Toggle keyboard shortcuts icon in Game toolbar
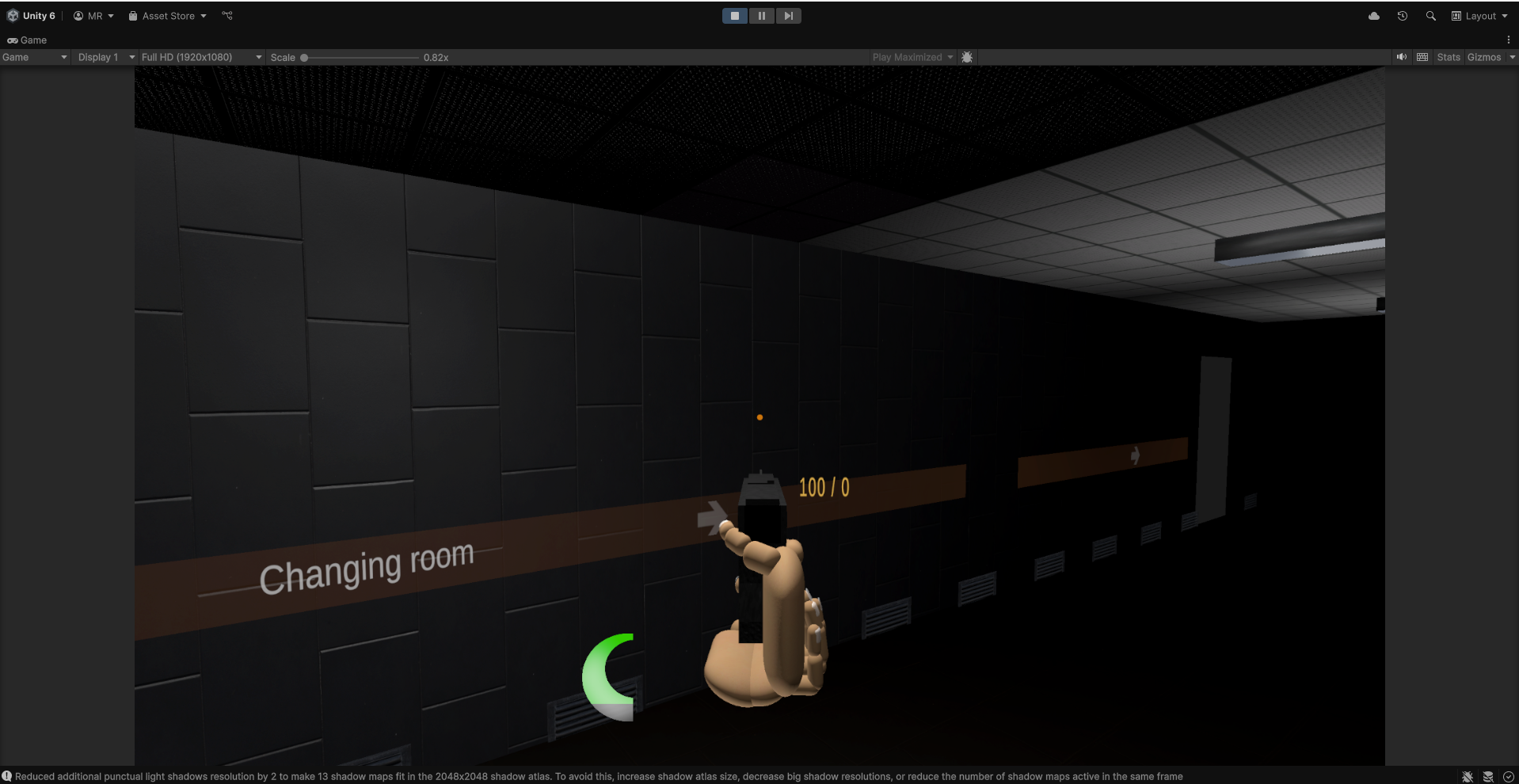This screenshot has width=1519, height=784. (1422, 57)
